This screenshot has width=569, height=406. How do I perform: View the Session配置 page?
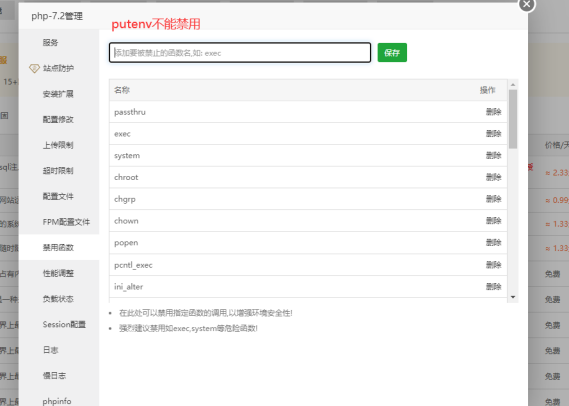[64, 324]
